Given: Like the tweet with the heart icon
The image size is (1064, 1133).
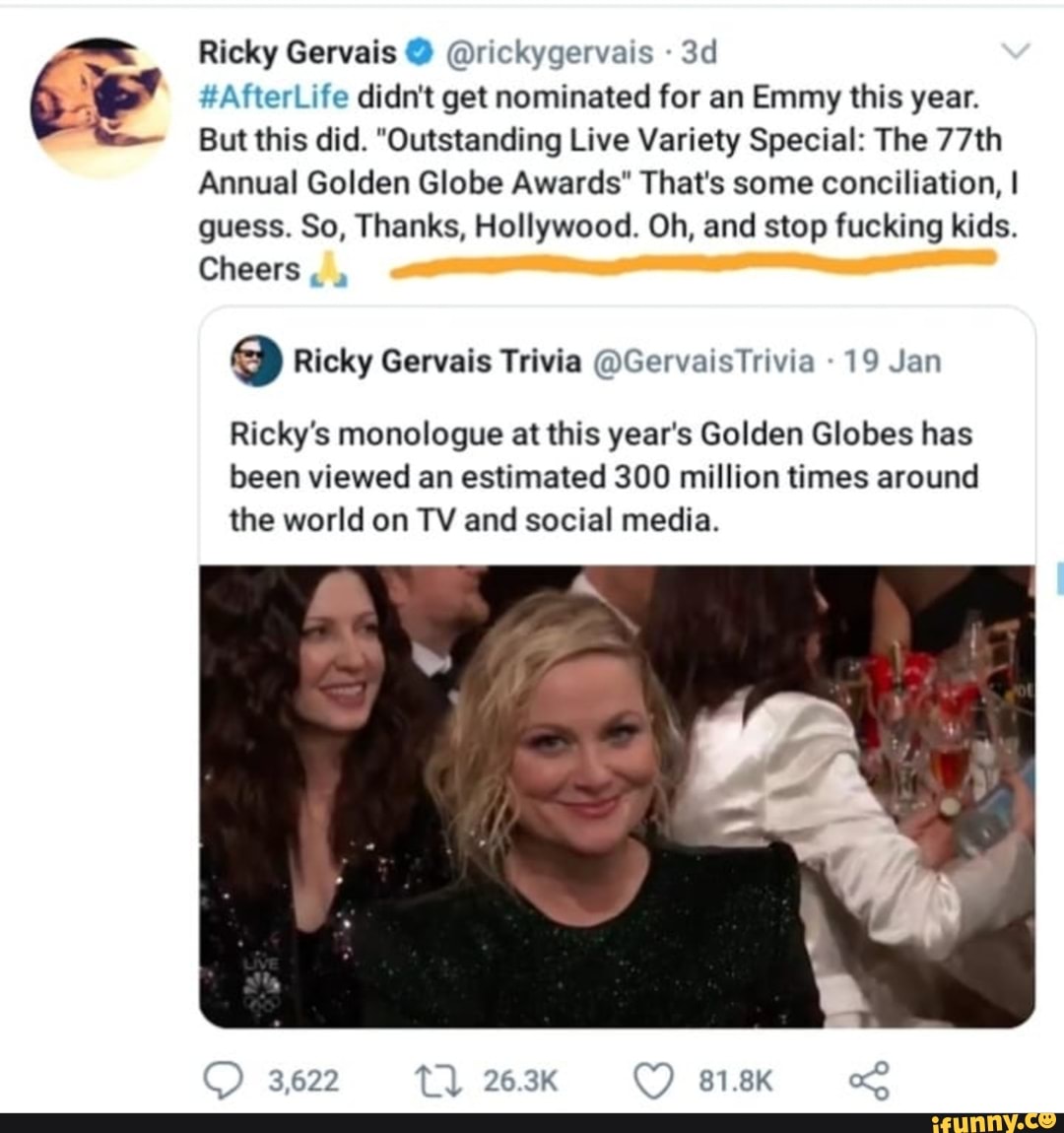Looking at the screenshot, I should pyautogui.click(x=652, y=1082).
